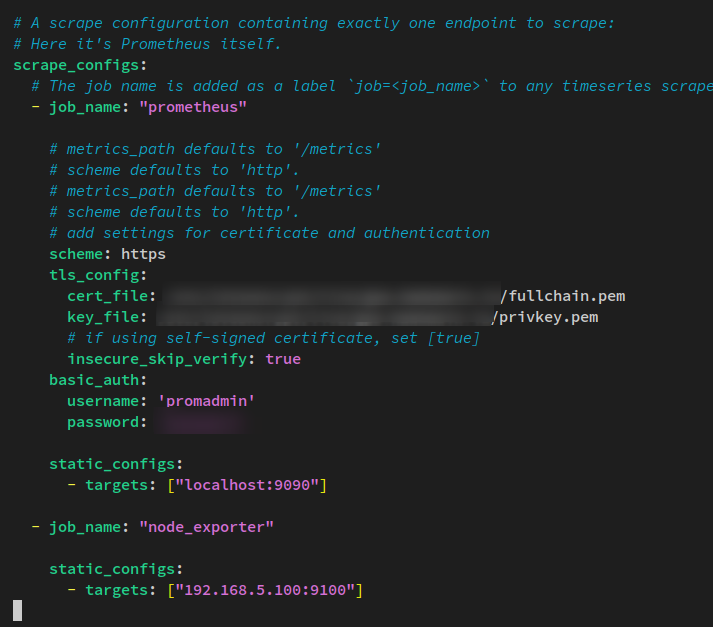This screenshot has width=713, height=627.
Task: Click the '/fullchain.pem' path ending
Action: pos(562,296)
